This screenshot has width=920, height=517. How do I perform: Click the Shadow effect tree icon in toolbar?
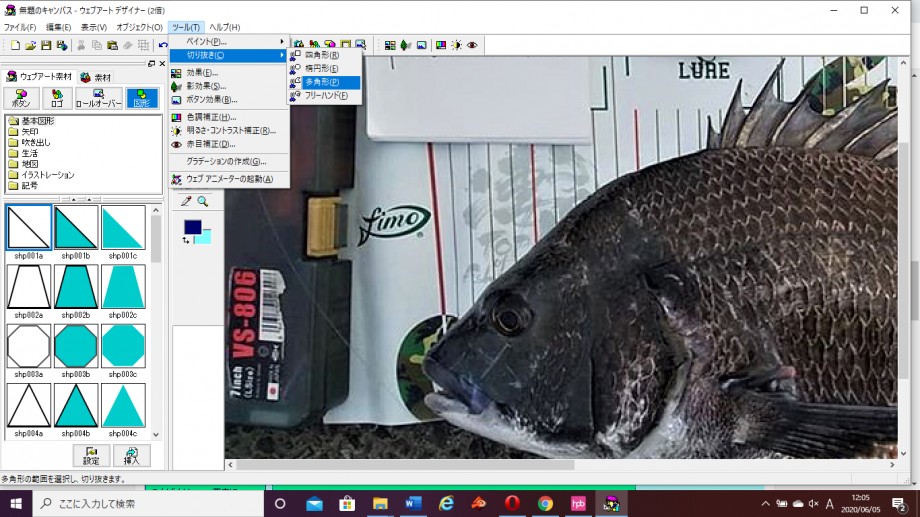(x=405, y=45)
